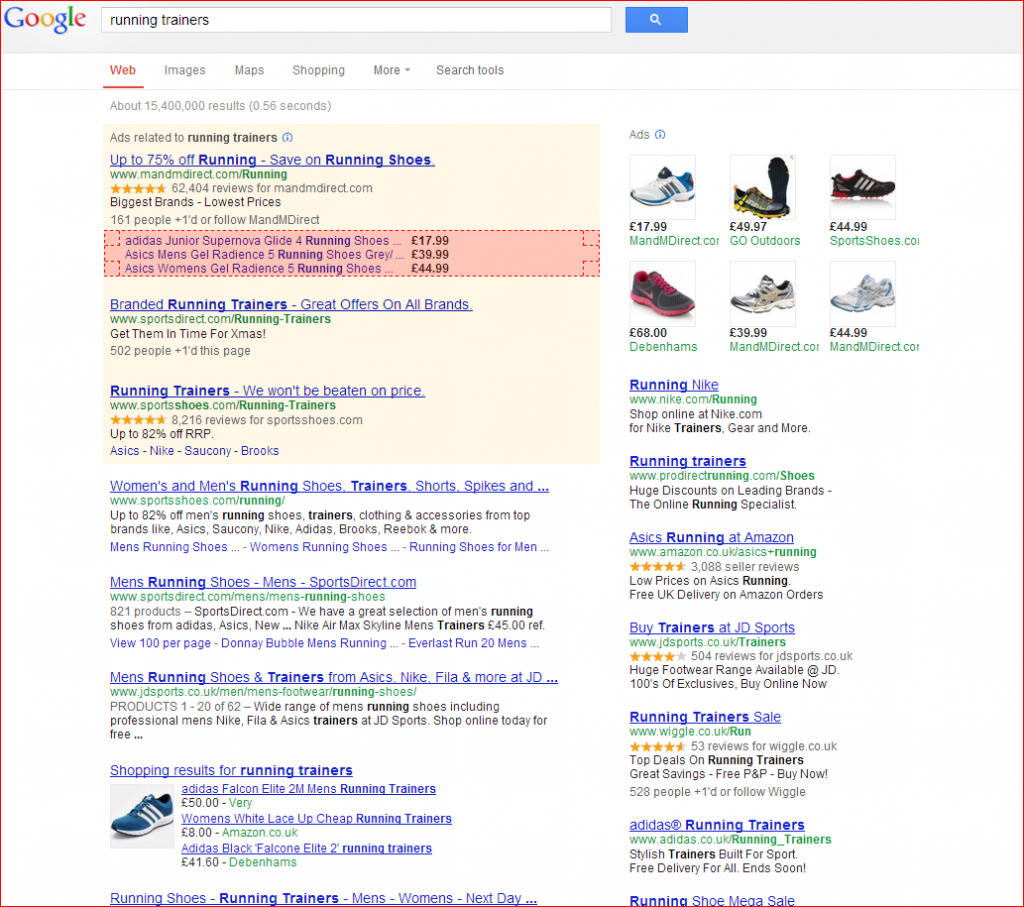Open the Maps tab

[x=249, y=70]
